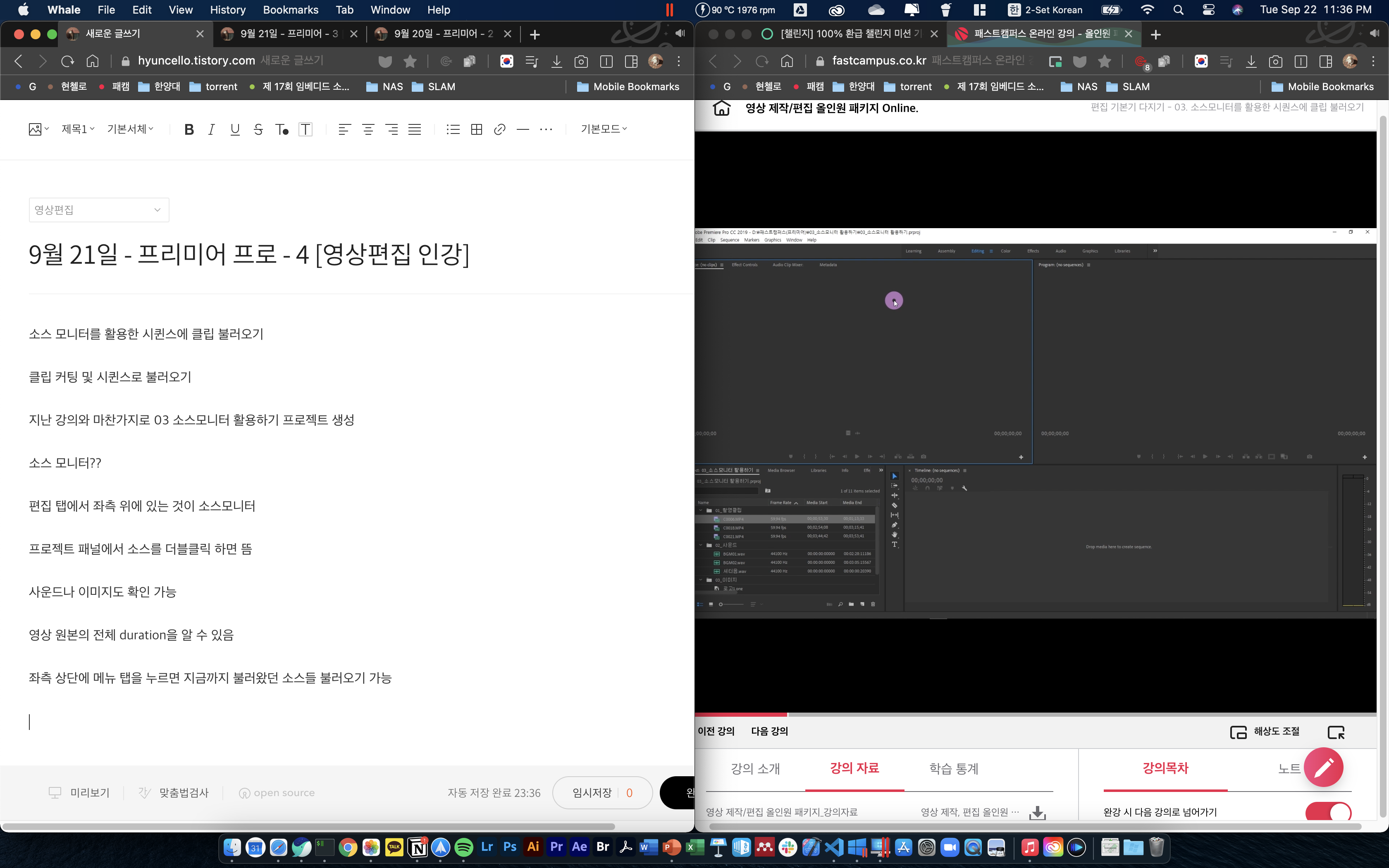Go to 다음 강의
Image resolution: width=1389 pixels, height=868 pixels.
pyautogui.click(x=769, y=731)
